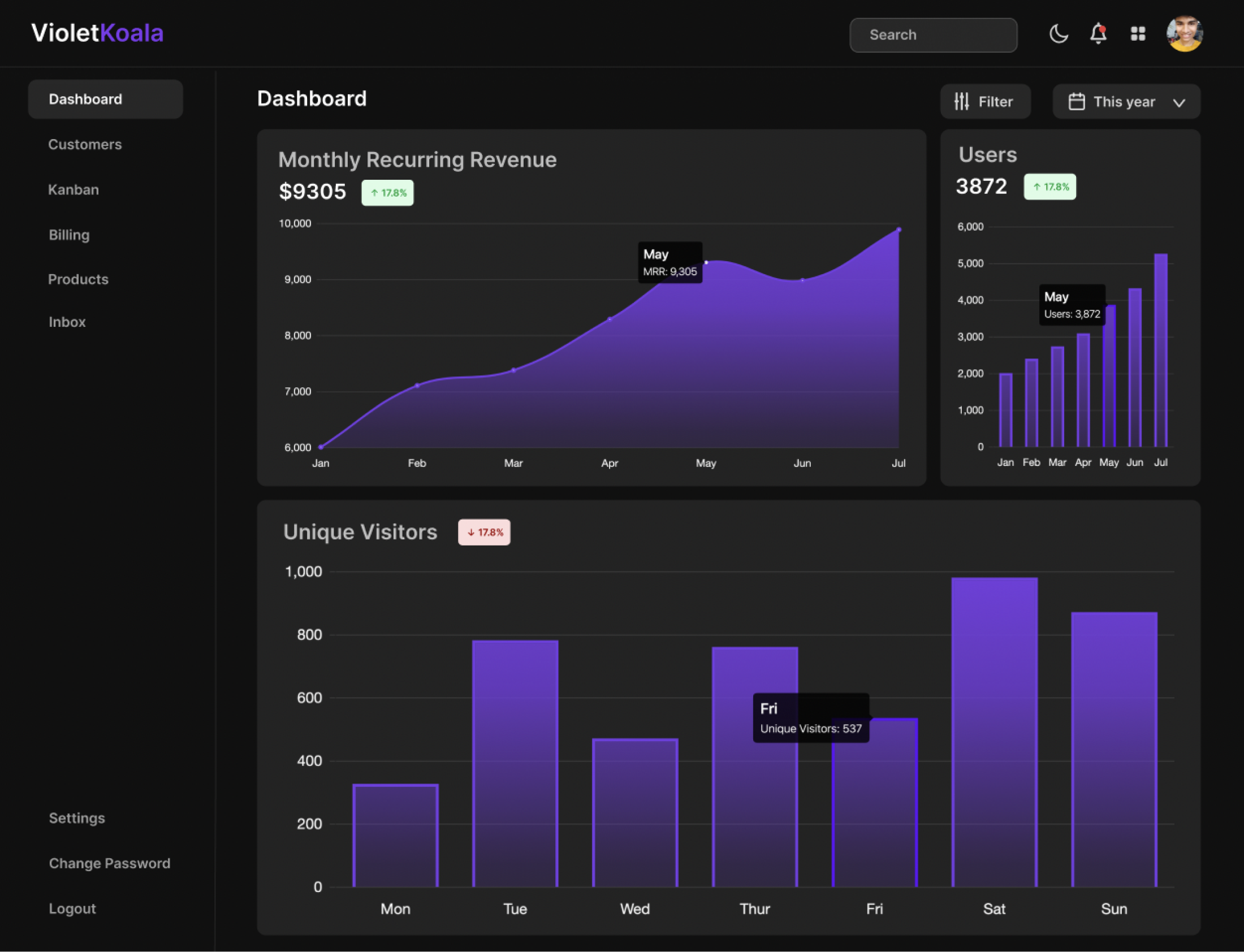The image size is (1244, 952).
Task: Open the This year date range dropdown
Action: coord(1124,102)
